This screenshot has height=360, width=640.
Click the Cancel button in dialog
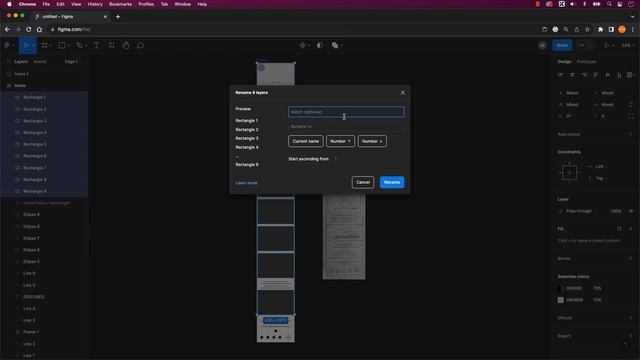(363, 182)
